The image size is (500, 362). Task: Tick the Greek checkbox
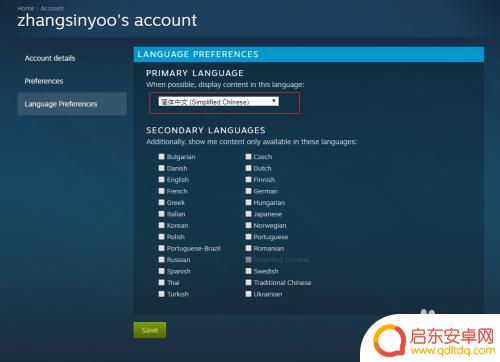161,202
